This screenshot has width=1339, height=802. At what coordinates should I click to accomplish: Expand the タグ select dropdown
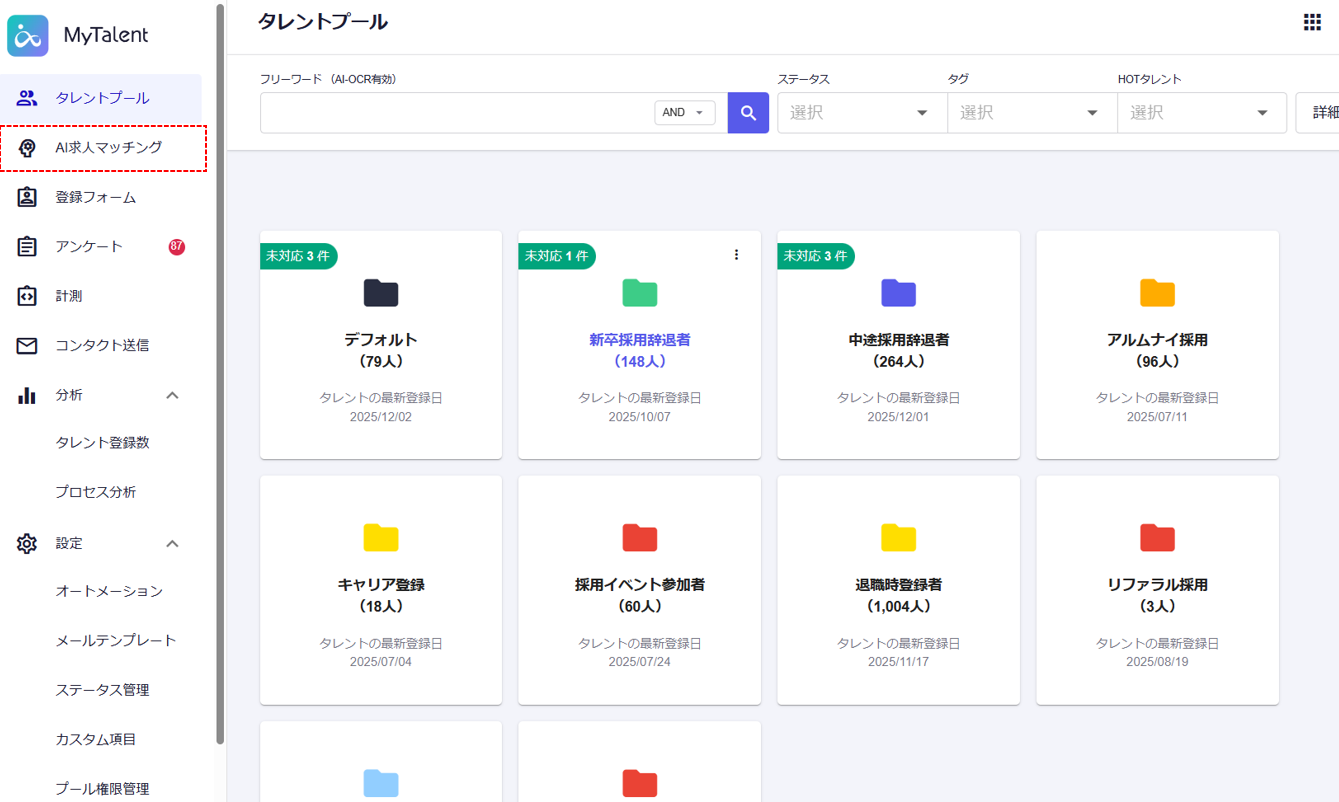click(1031, 113)
